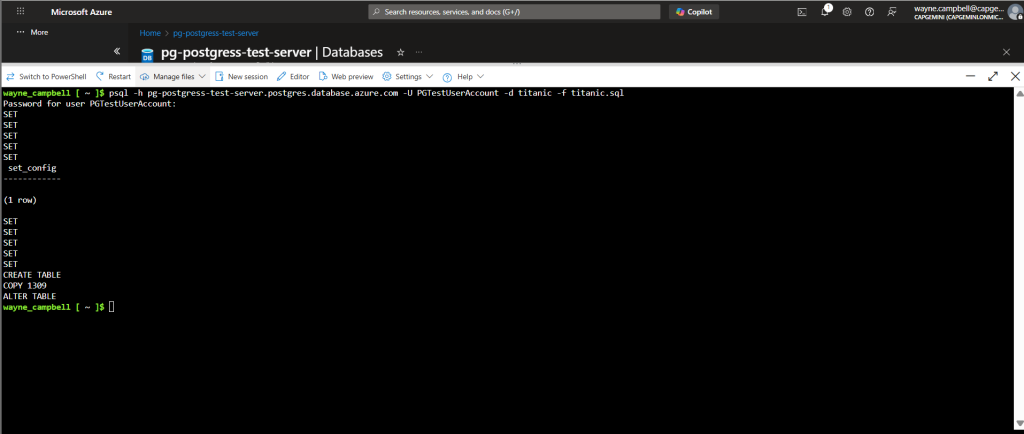Go to the Home breadcrumb link
Viewport: 1024px width, 434px height.
click(150, 33)
